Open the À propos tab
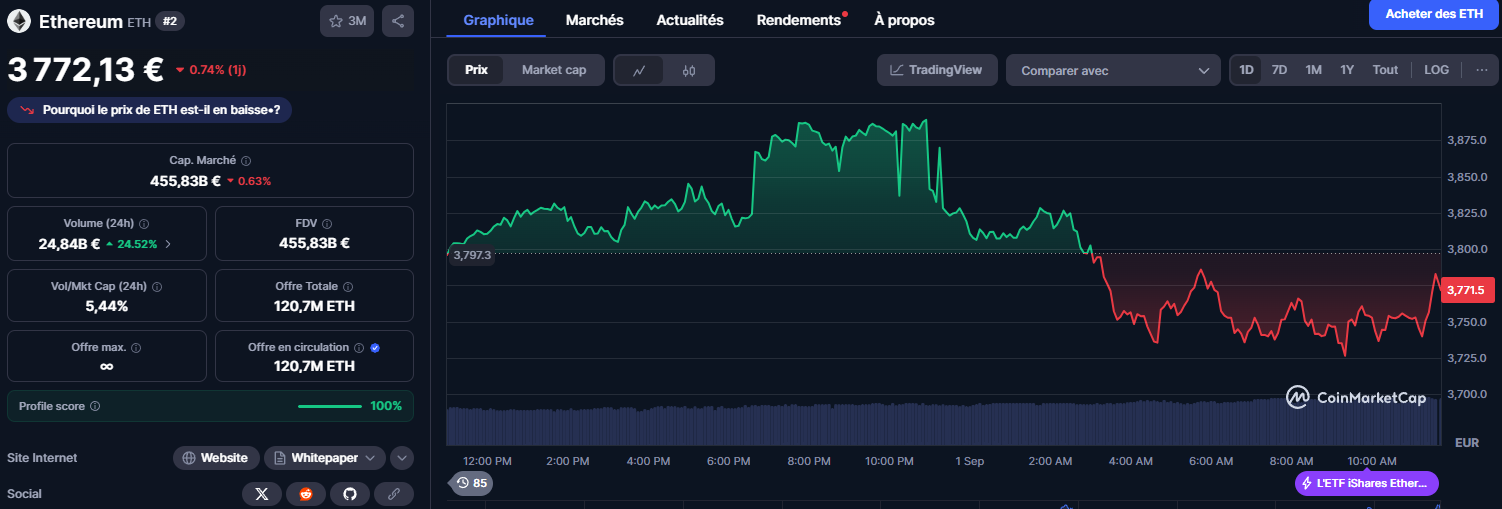This screenshot has width=1502, height=509. click(x=904, y=20)
